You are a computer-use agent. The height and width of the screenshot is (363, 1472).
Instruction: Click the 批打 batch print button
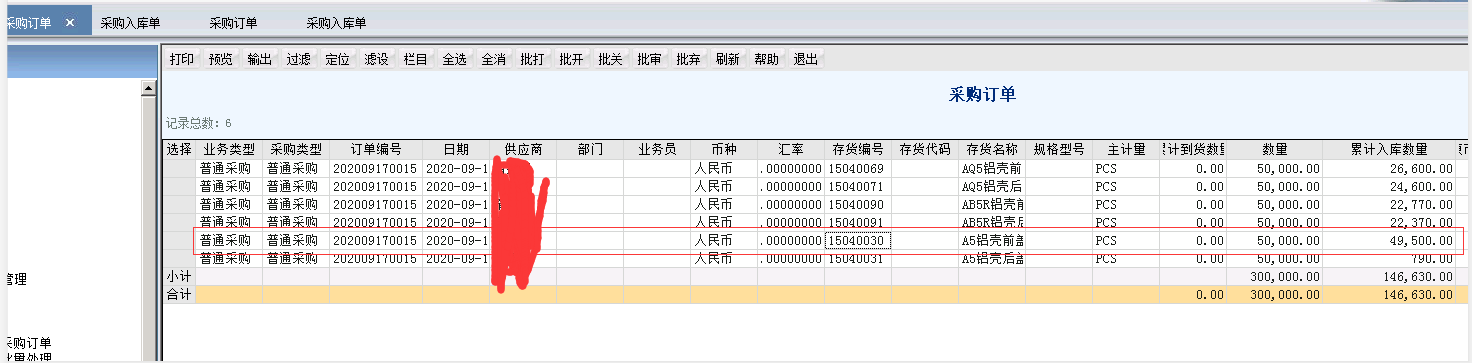point(533,60)
